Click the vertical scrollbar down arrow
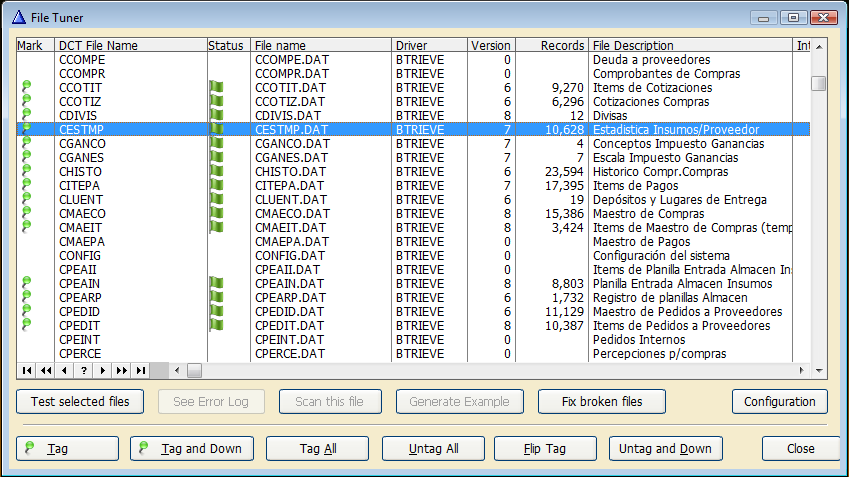Viewport: 849px width, 477px height. [819, 371]
